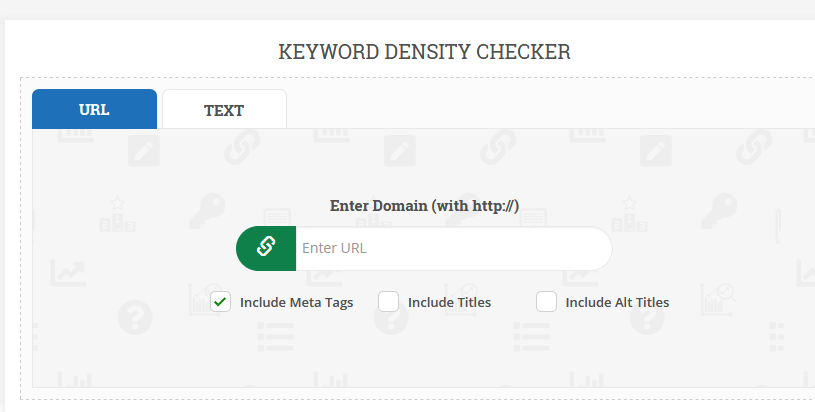Click list watermark below Include Meta Tags label
This screenshot has height=412, width=815.
pyautogui.click(x=273, y=338)
